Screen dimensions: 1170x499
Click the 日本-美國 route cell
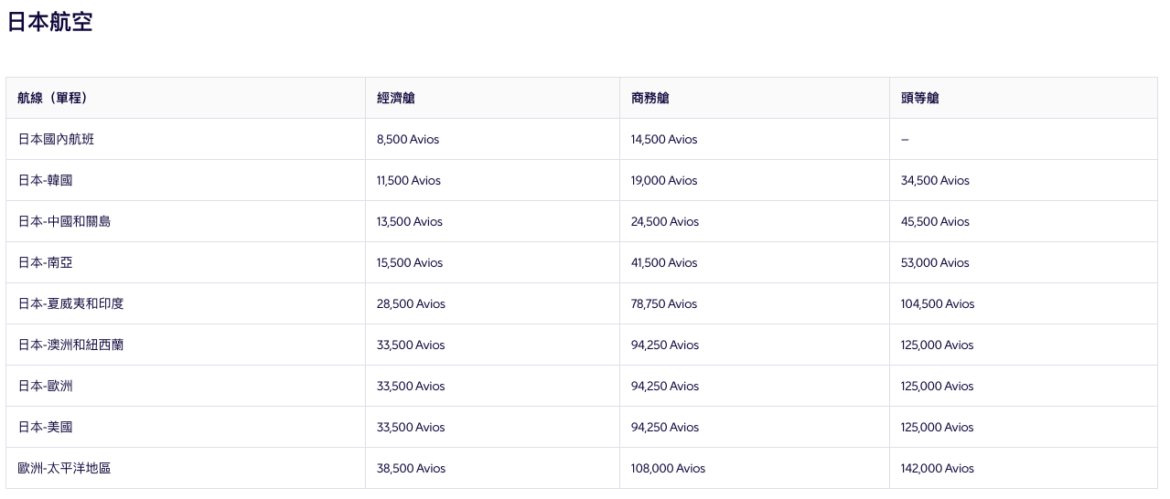[45, 427]
